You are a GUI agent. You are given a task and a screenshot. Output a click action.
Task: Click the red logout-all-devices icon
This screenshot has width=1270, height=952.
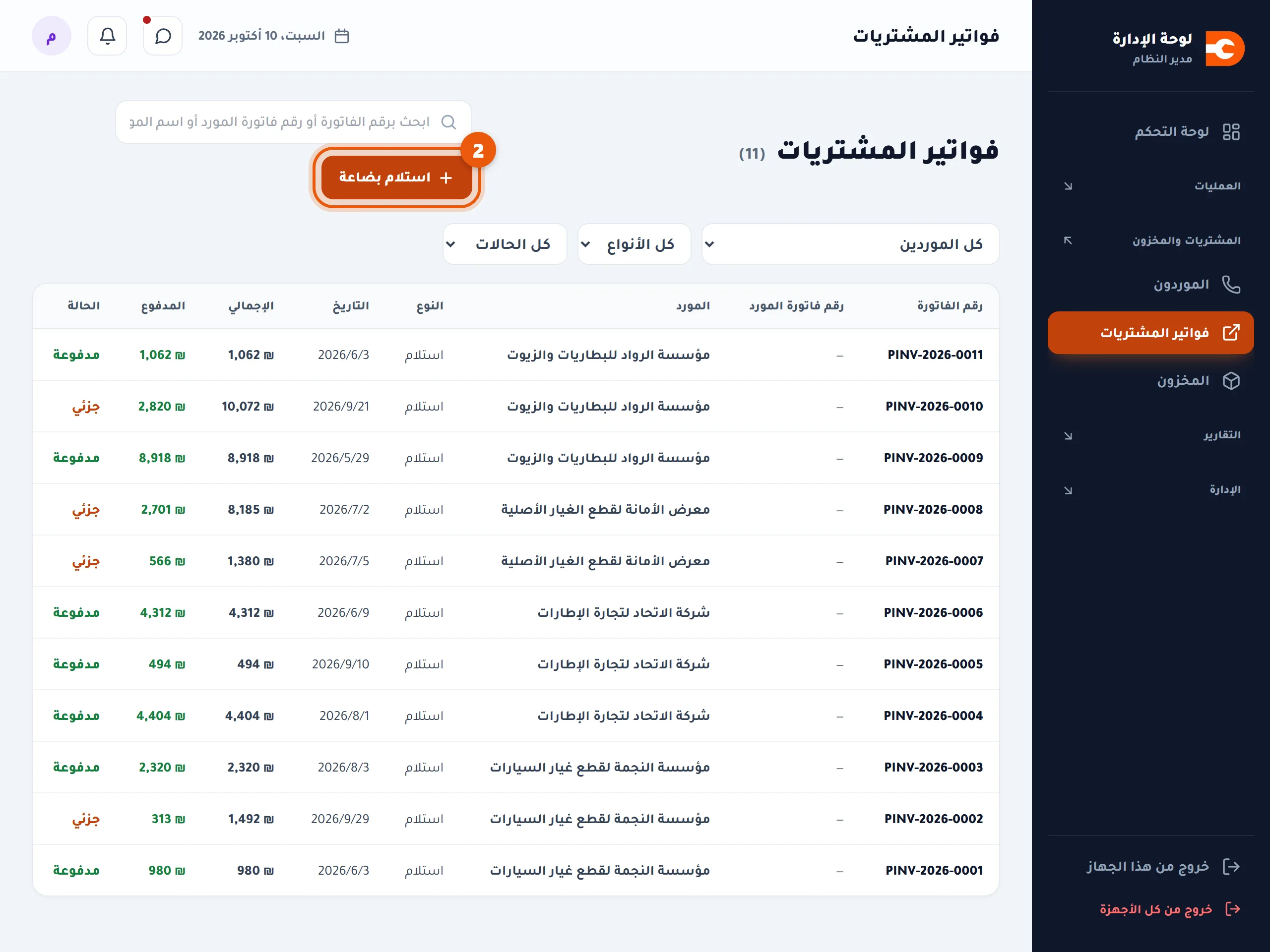(x=1233, y=909)
